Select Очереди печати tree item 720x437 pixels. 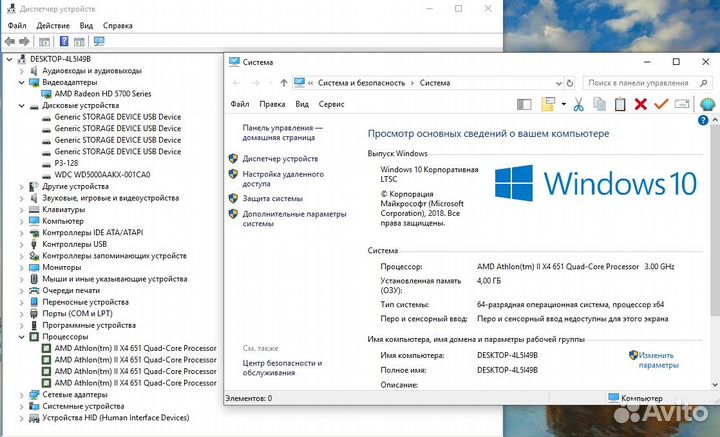click(x=71, y=291)
